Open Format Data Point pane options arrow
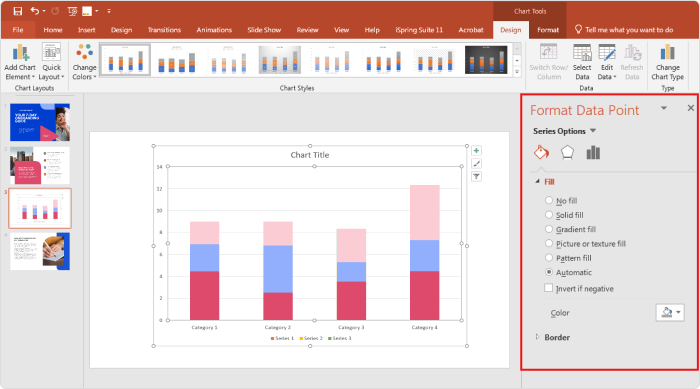700x389 pixels. tap(664, 108)
